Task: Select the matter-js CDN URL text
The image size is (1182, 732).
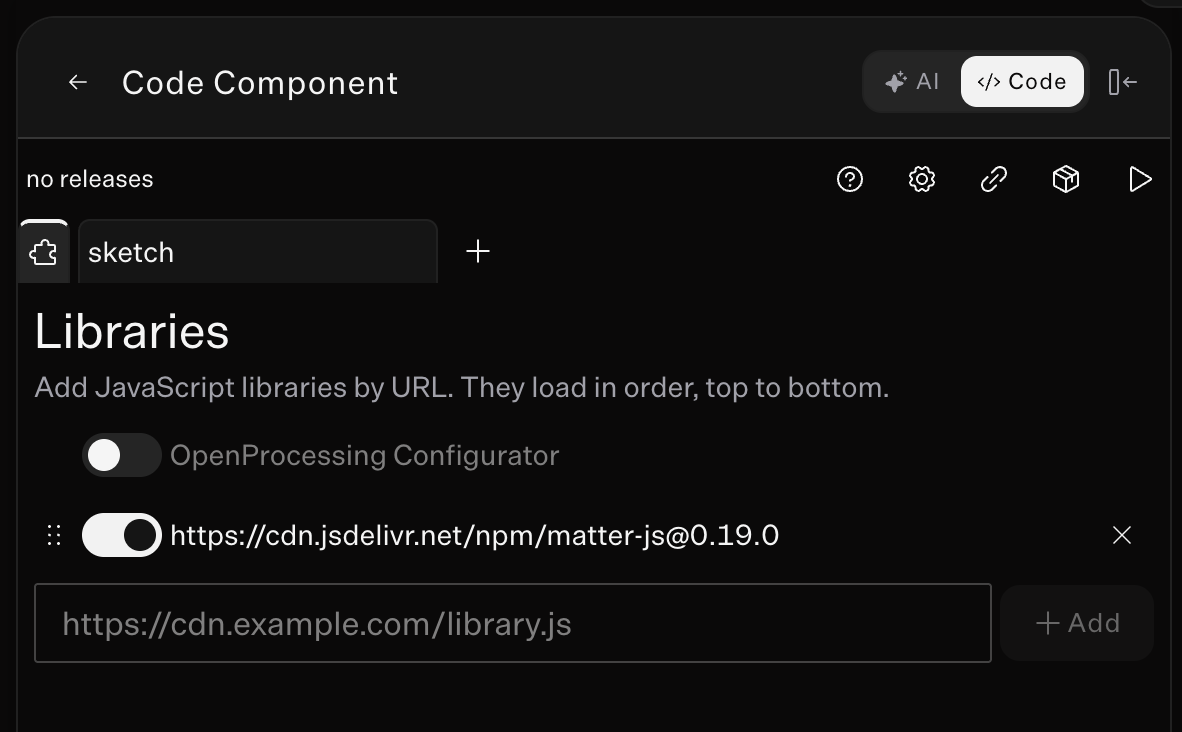Action: click(x=475, y=535)
